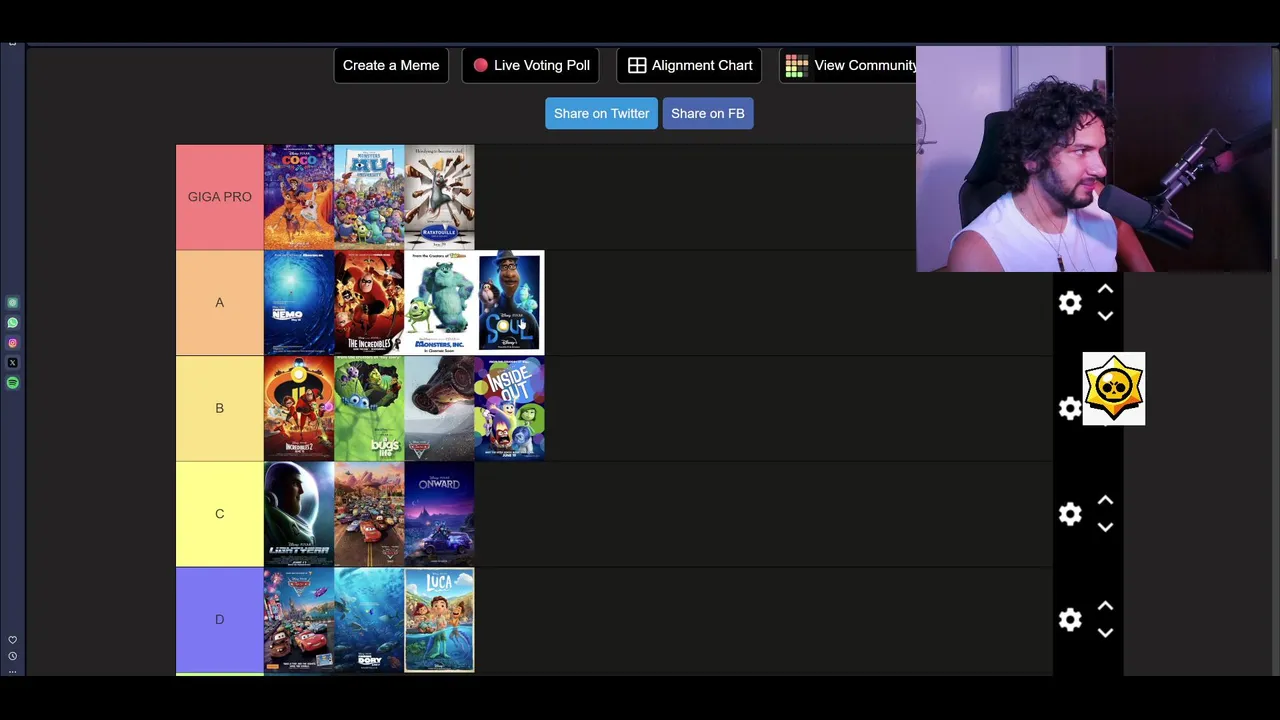Open WhatsApp in browser sidebar
Screen dimensions: 1280x720
tap(12, 323)
